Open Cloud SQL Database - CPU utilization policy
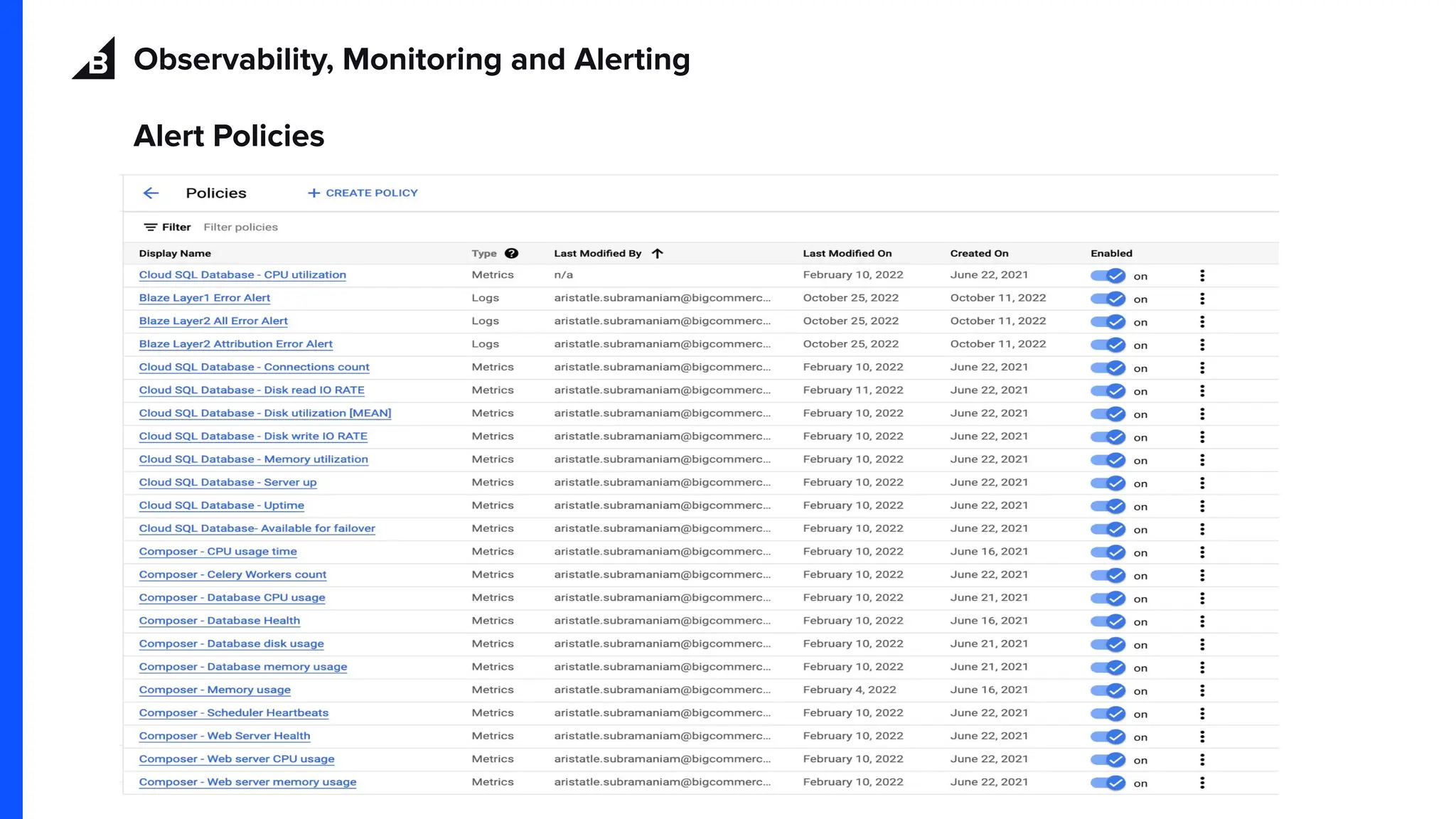The image size is (1456, 819). 242,275
